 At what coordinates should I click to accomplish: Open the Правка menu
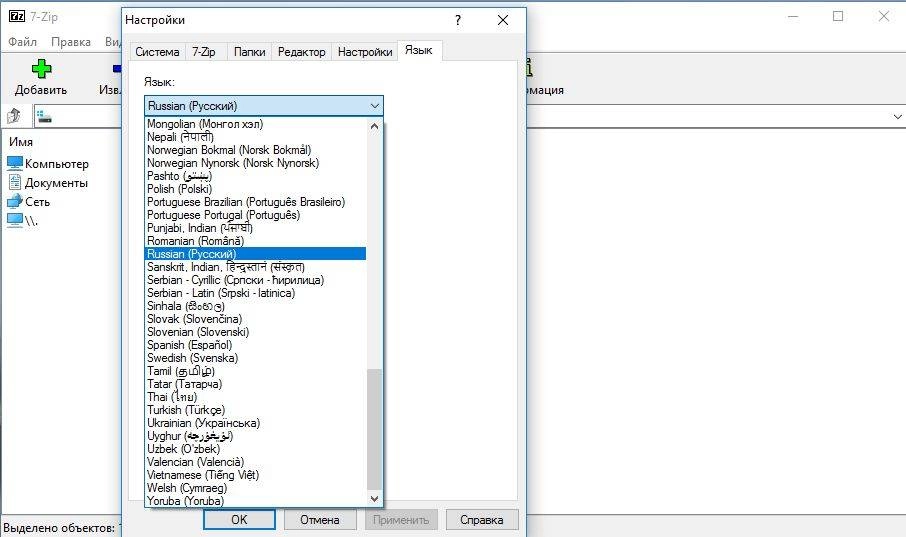[x=71, y=42]
